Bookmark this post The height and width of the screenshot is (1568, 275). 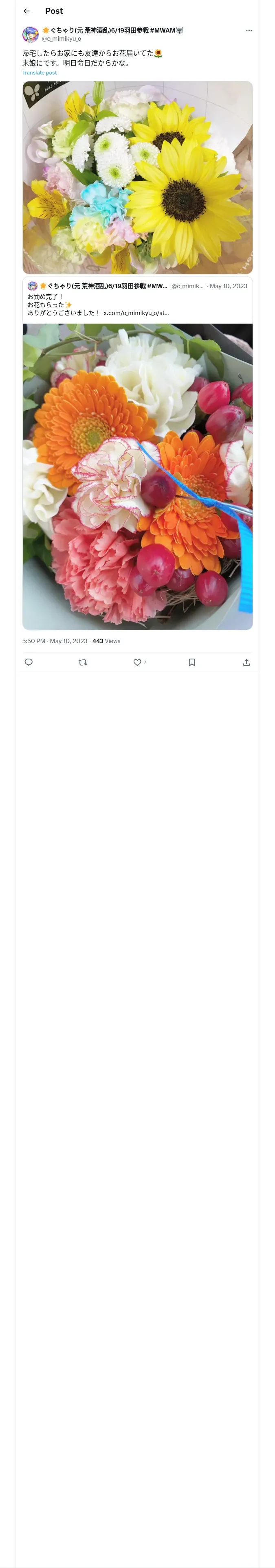coord(192,662)
